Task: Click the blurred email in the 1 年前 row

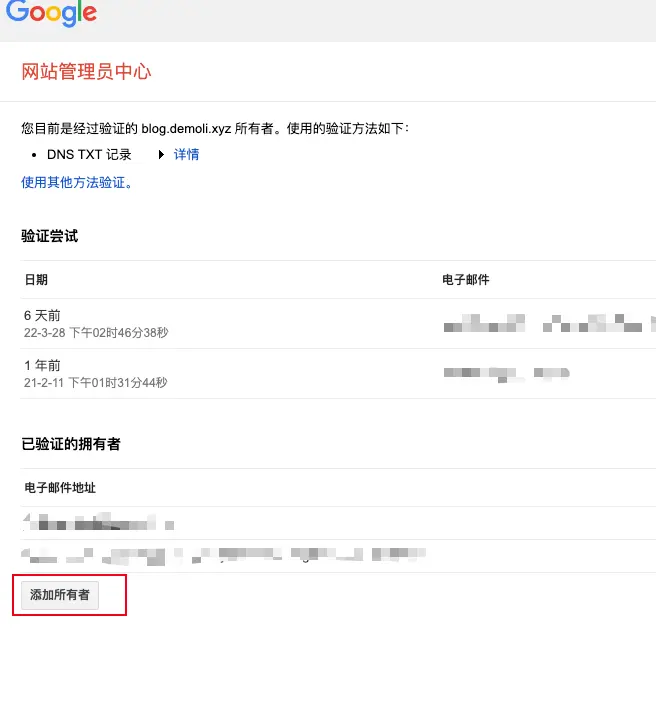Action: [x=506, y=374]
